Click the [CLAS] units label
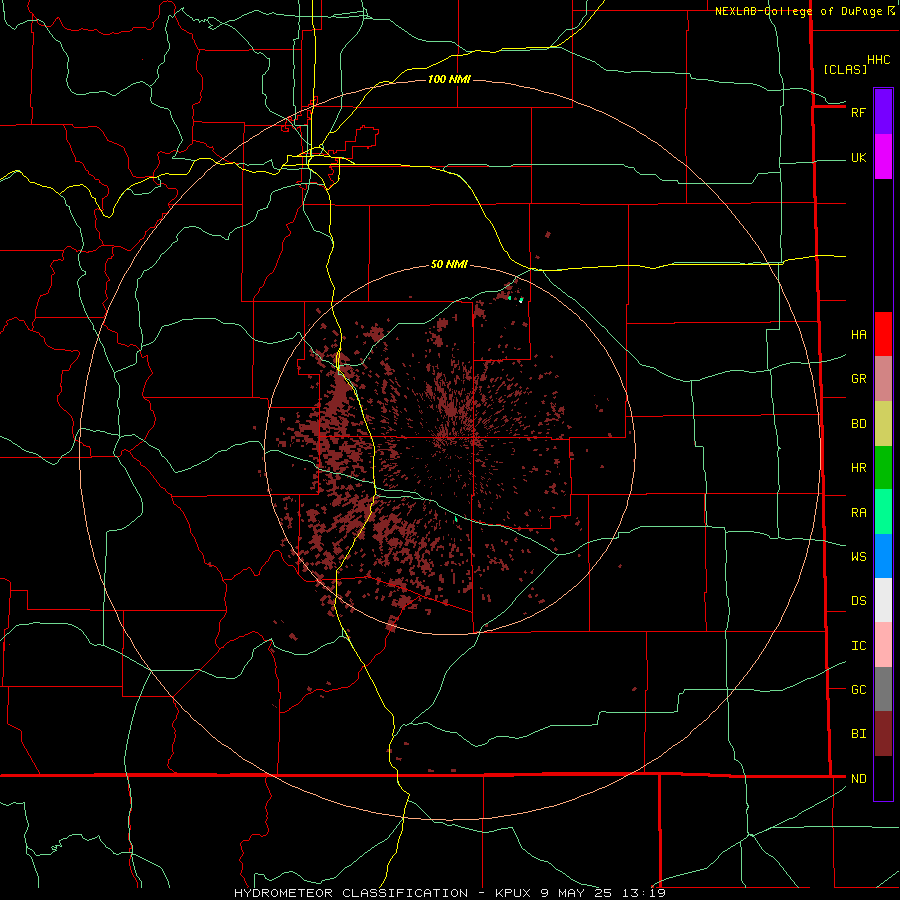900x900 pixels. coord(845,70)
